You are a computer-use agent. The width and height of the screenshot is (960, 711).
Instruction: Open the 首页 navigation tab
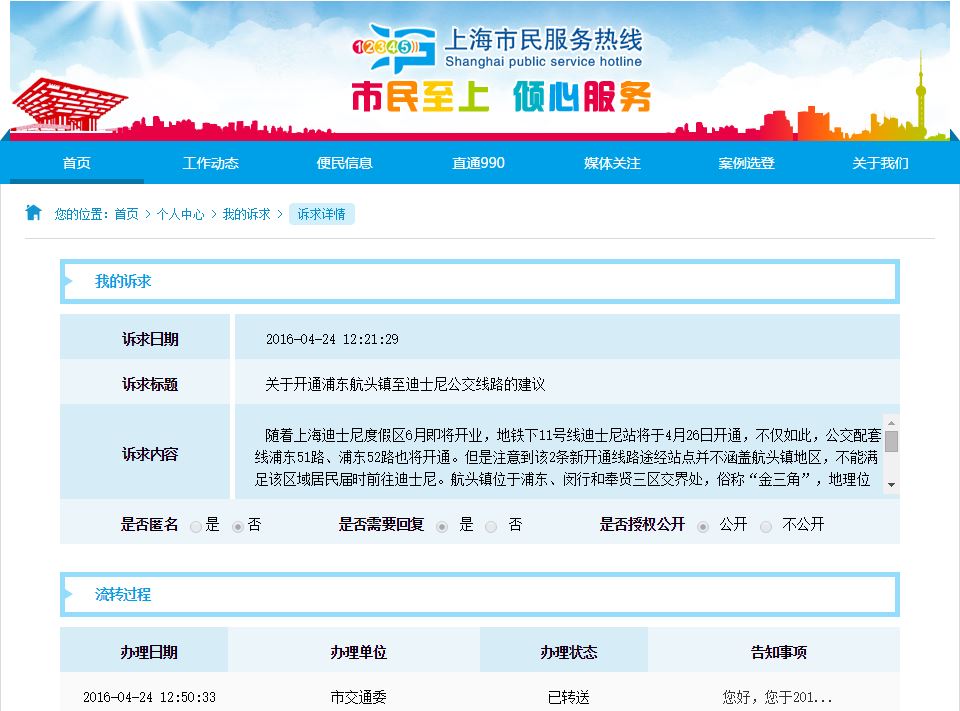tap(77, 163)
